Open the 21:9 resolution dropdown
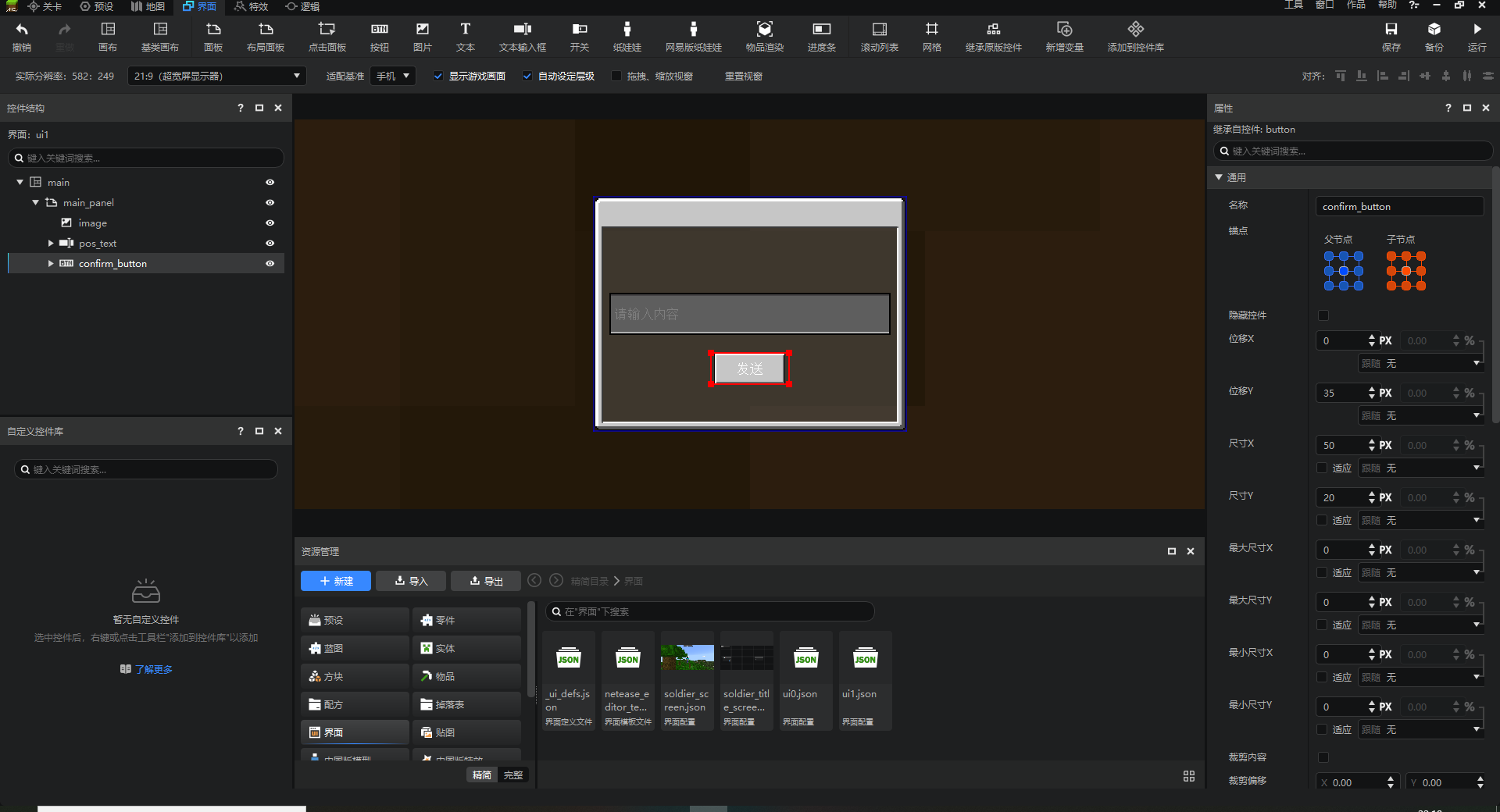This screenshot has width=1500, height=812. point(216,77)
